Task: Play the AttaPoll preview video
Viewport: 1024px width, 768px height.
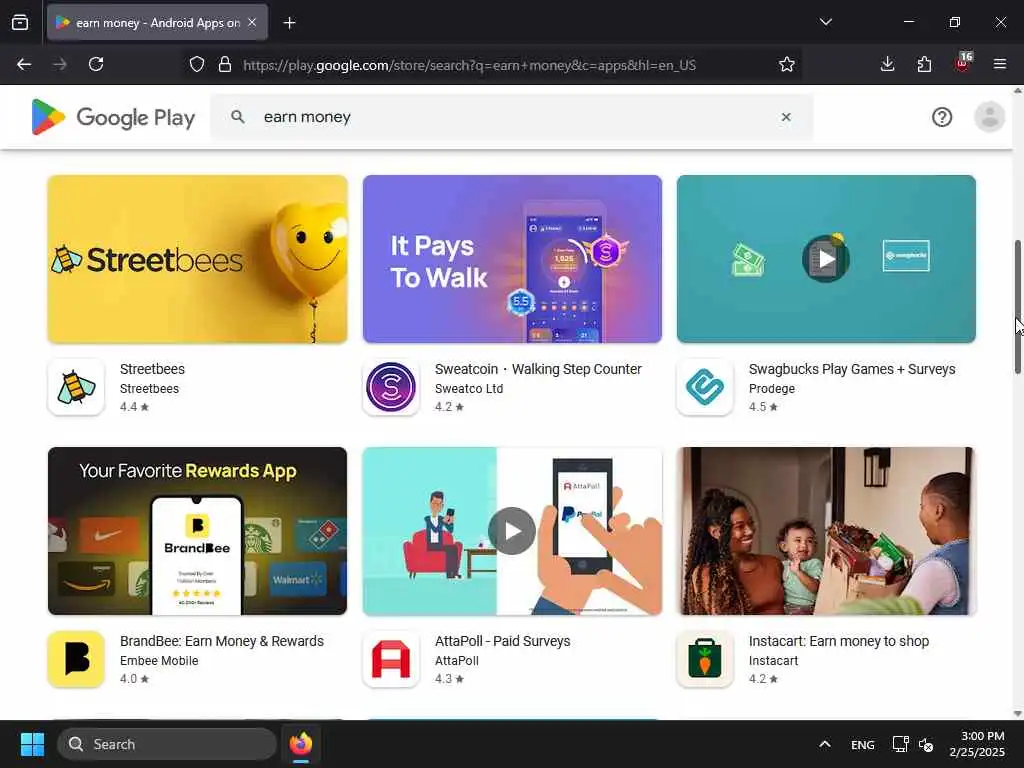Action: 512,531
